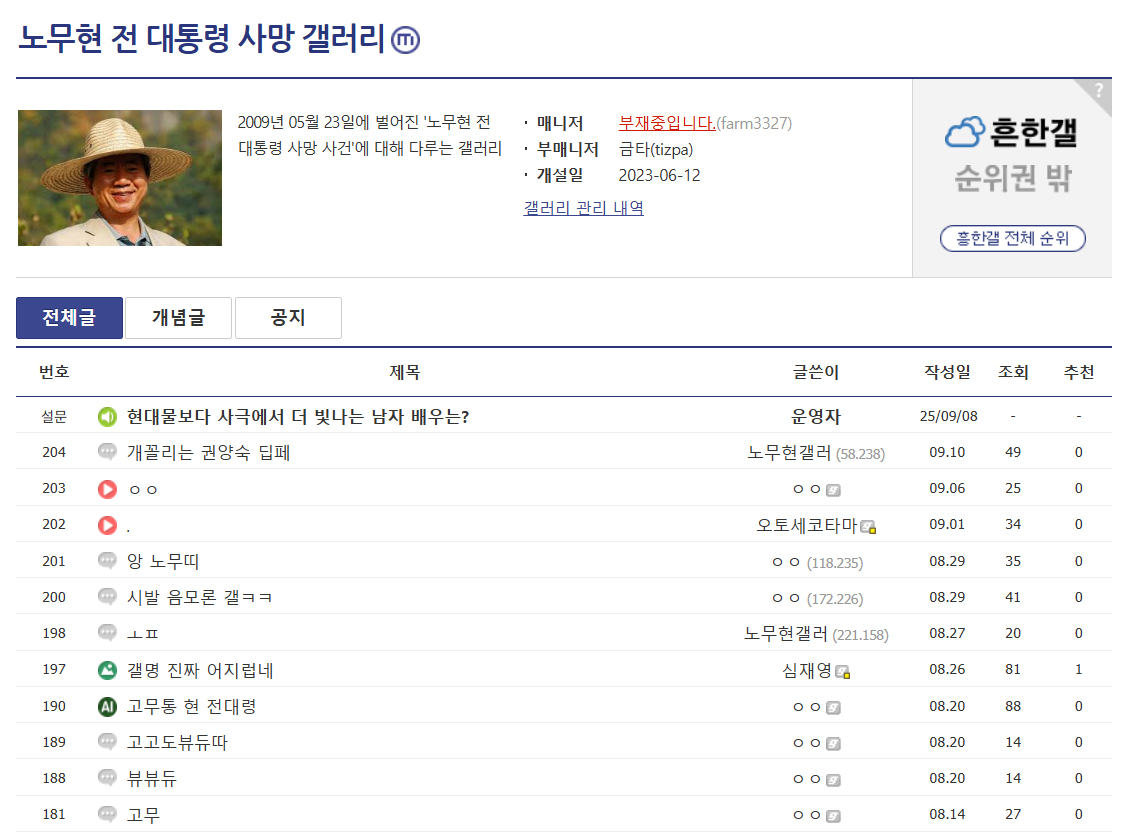This screenshot has height=838, width=1121.
Task: Click the red 부재중입니다. manager link
Action: click(667, 123)
